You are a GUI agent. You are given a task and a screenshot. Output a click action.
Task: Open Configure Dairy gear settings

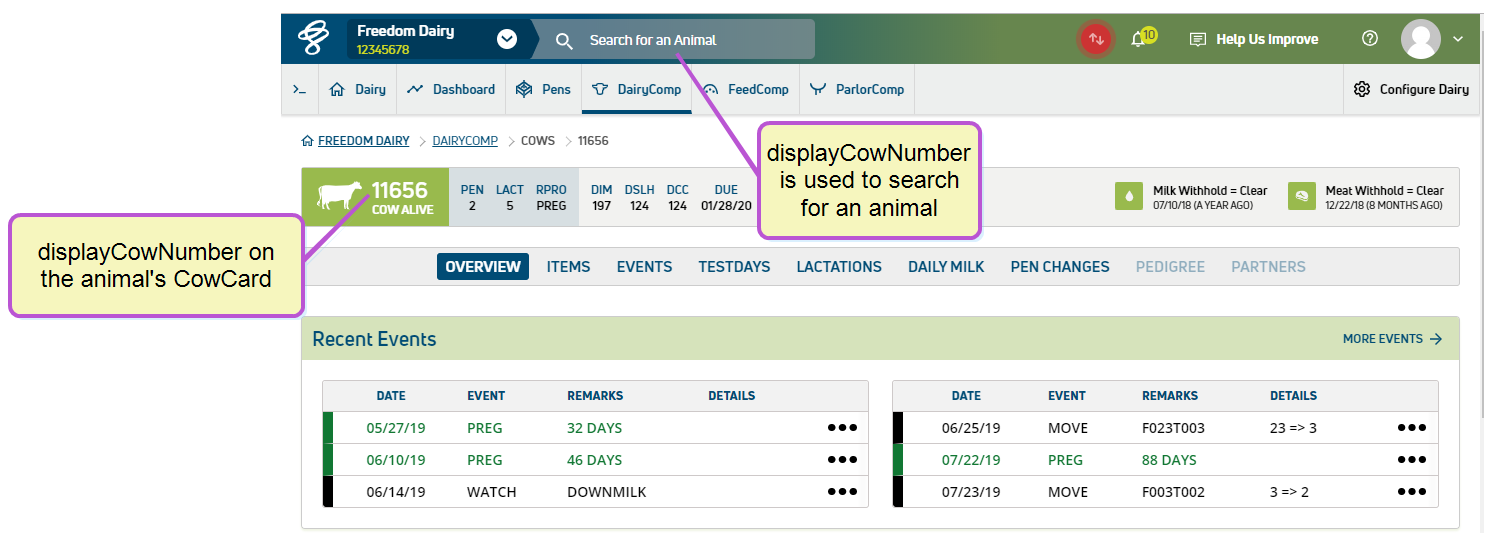1410,89
